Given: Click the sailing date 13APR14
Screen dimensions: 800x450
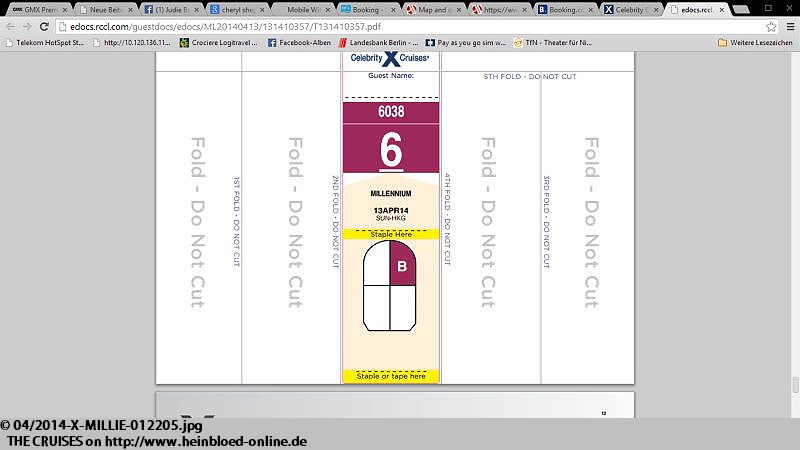Looking at the screenshot, I should pos(391,210).
